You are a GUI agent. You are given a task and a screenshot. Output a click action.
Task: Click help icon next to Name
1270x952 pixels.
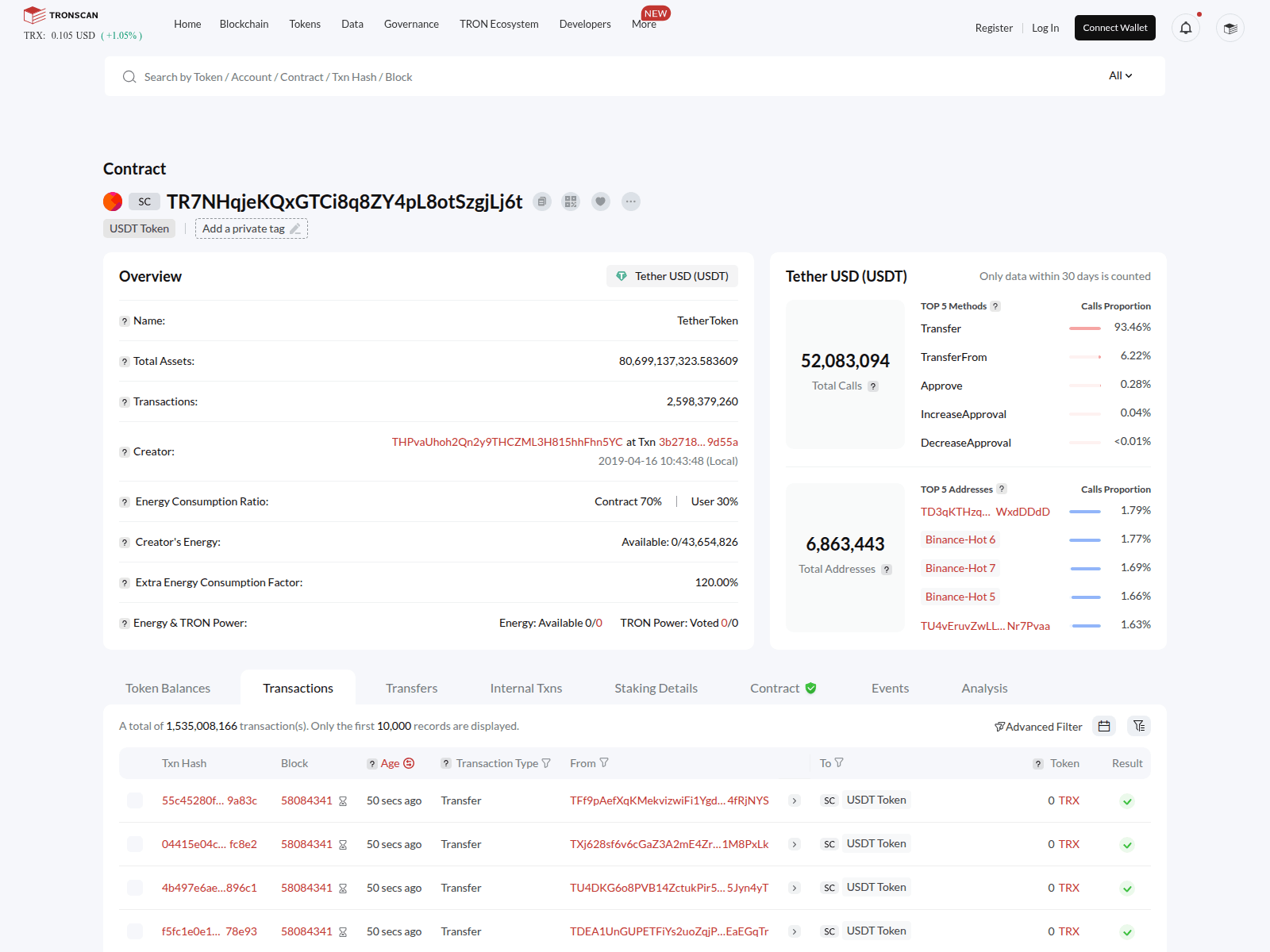coord(125,321)
